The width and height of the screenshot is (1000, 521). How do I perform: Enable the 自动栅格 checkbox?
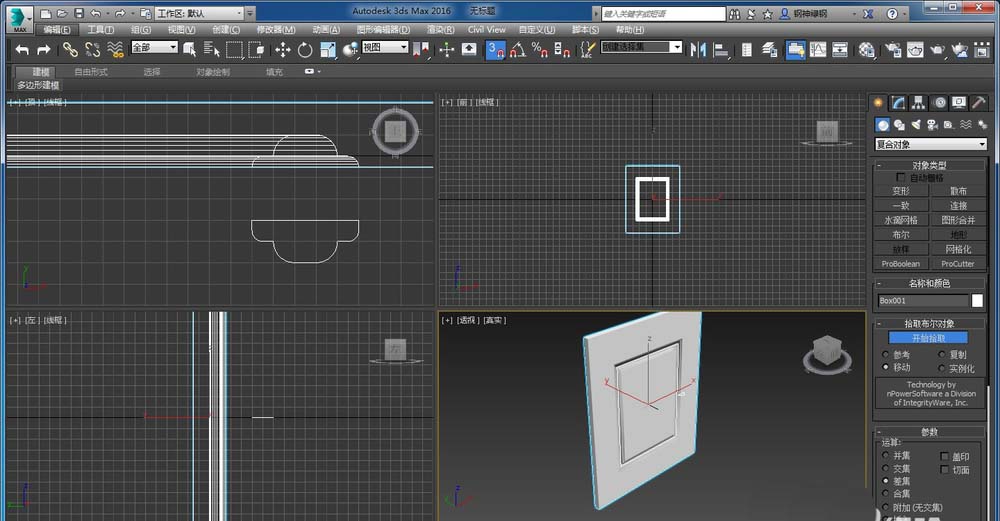[901, 177]
